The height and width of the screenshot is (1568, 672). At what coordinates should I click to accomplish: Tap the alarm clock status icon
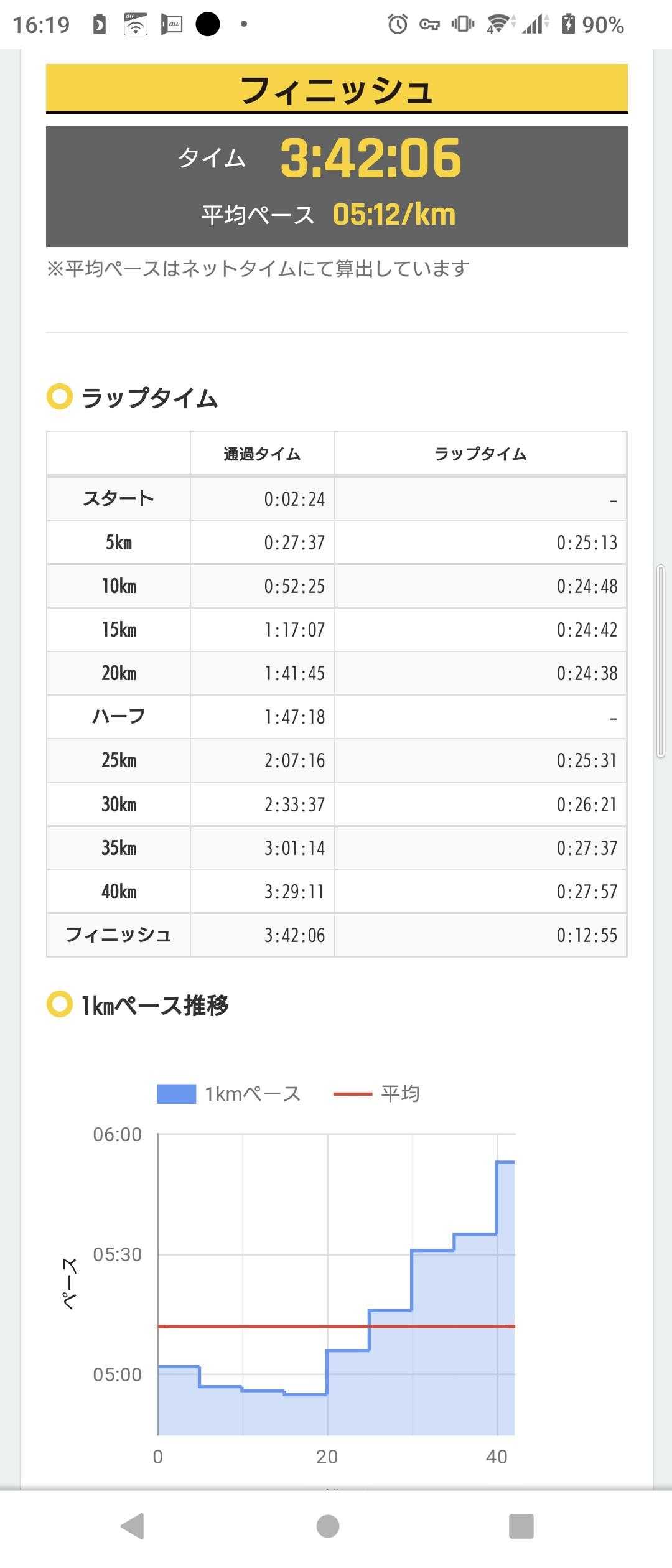(x=397, y=24)
